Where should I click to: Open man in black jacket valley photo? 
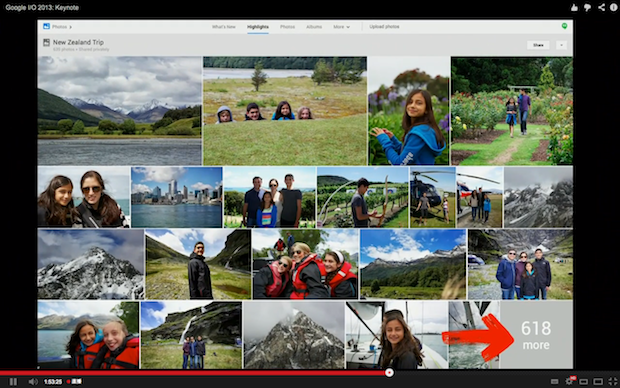[x=198, y=264]
